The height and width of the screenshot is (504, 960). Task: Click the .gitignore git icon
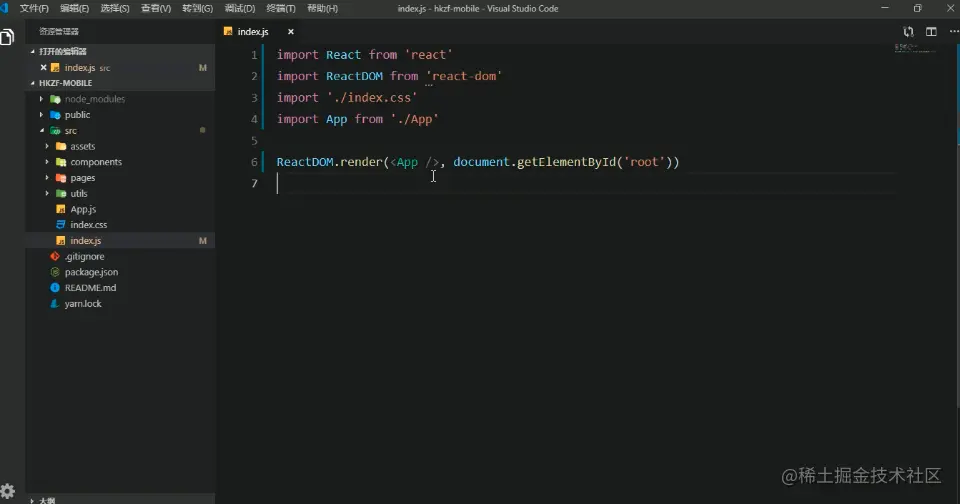(55, 257)
